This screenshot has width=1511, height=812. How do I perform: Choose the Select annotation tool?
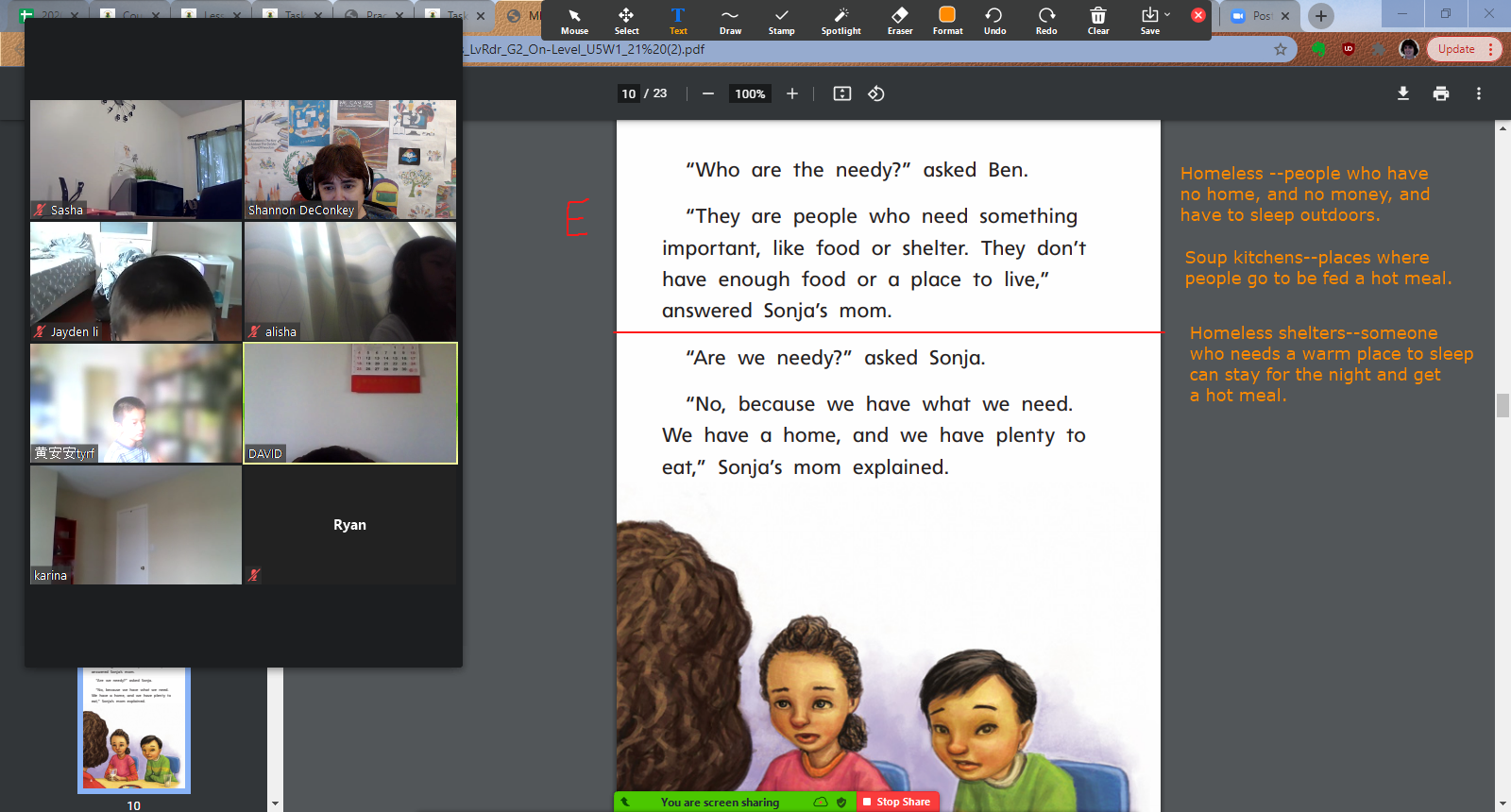click(626, 21)
